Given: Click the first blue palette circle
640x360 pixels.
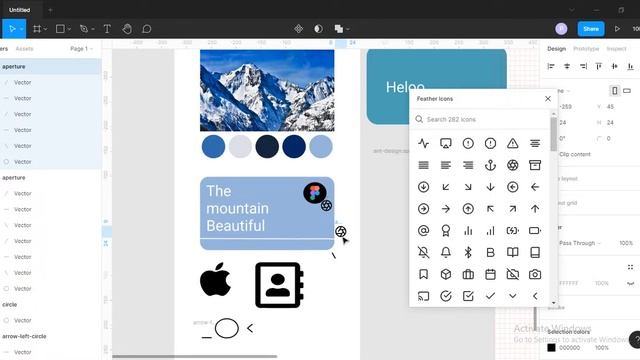Looking at the screenshot, I should pos(213,147).
